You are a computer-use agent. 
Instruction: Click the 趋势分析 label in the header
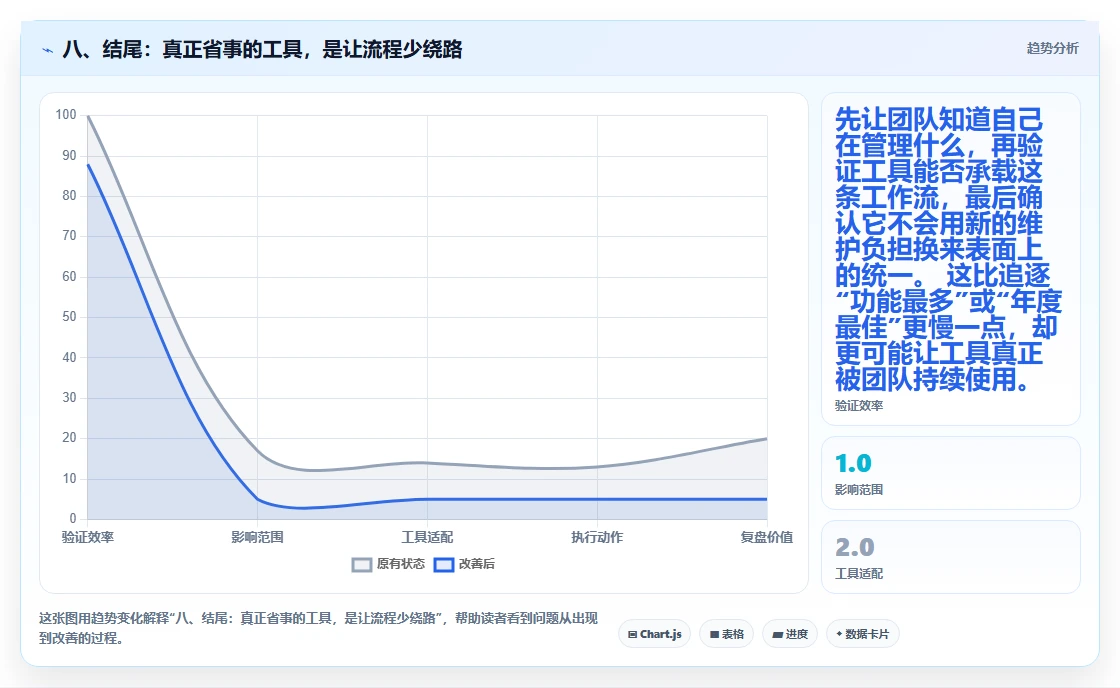(x=1052, y=49)
